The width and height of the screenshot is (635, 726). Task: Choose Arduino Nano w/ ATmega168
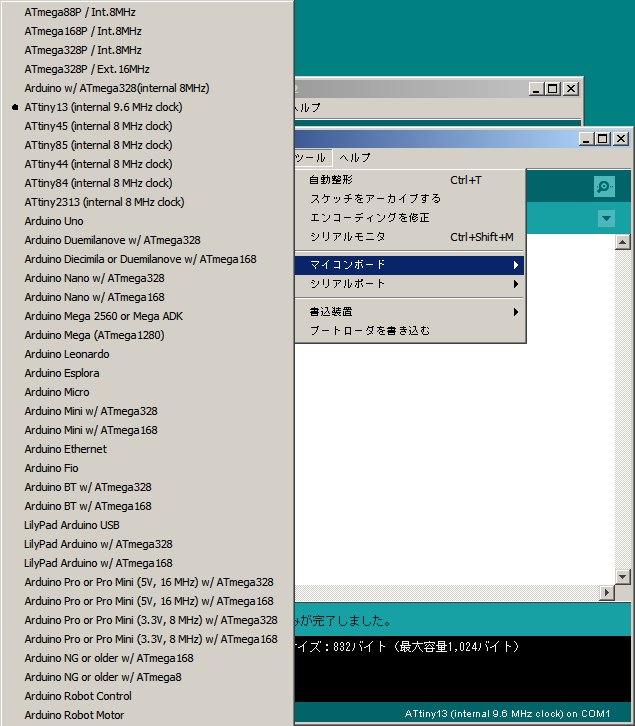(x=147, y=297)
